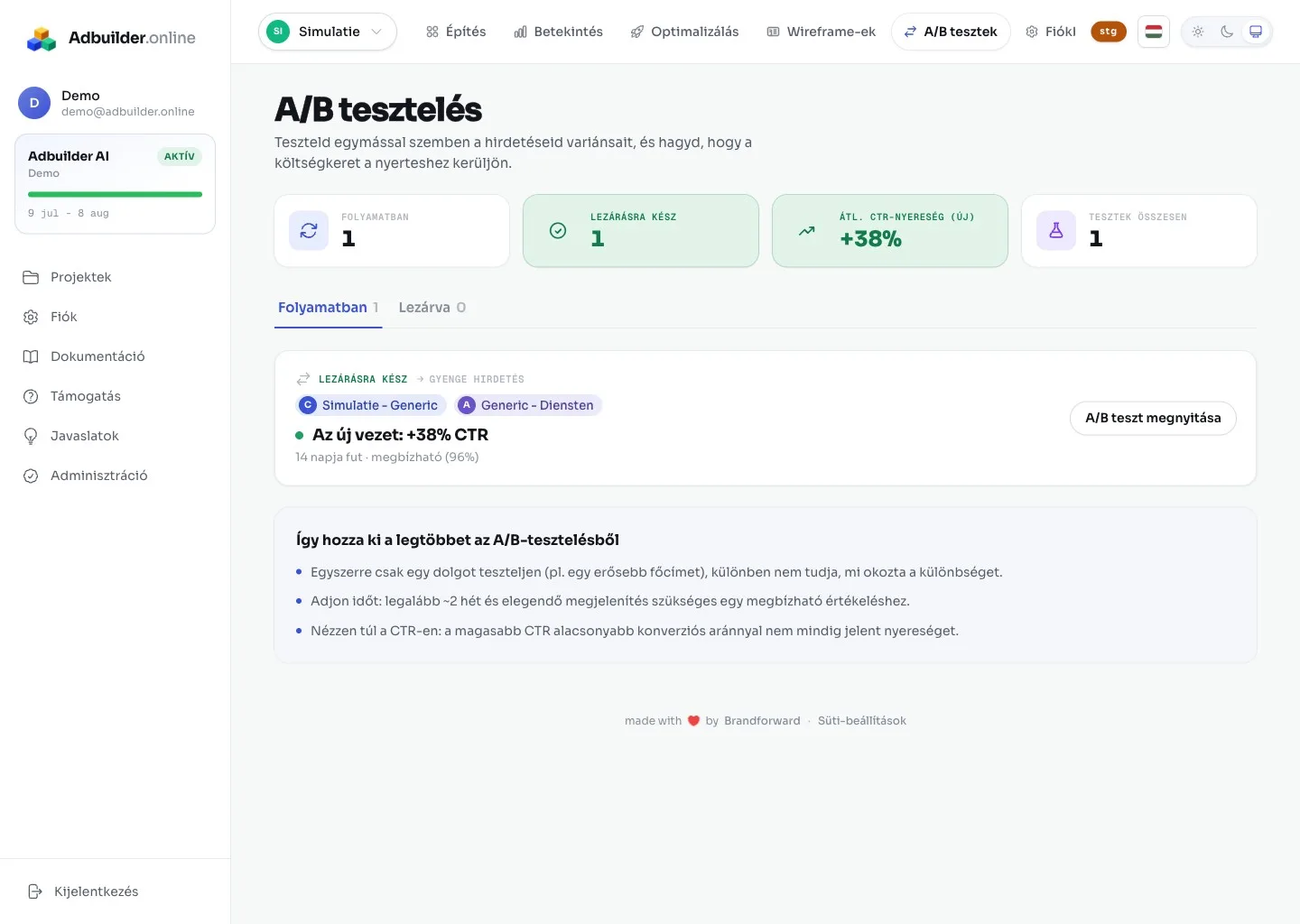Open Süti-beállítások cookie settings link
Image resolution: width=1300 pixels, height=924 pixels.
point(862,721)
